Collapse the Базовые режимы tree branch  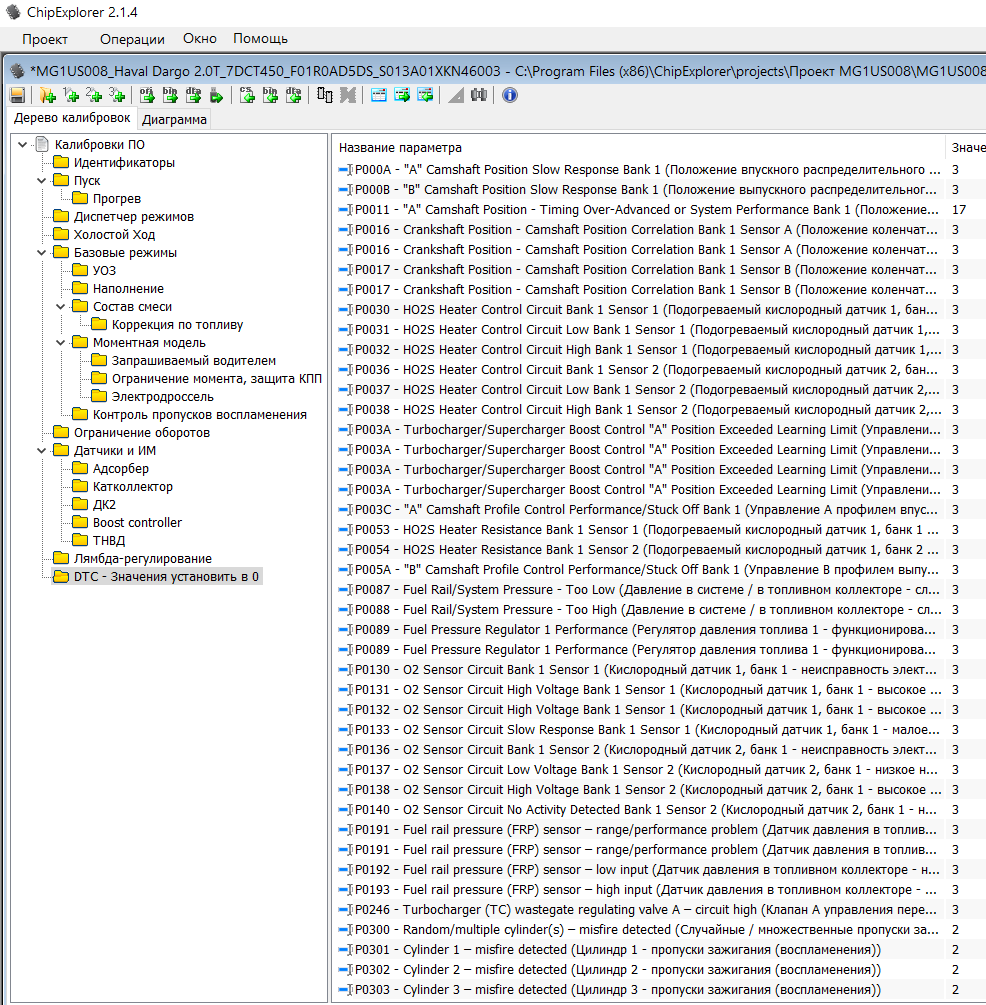click(41, 253)
